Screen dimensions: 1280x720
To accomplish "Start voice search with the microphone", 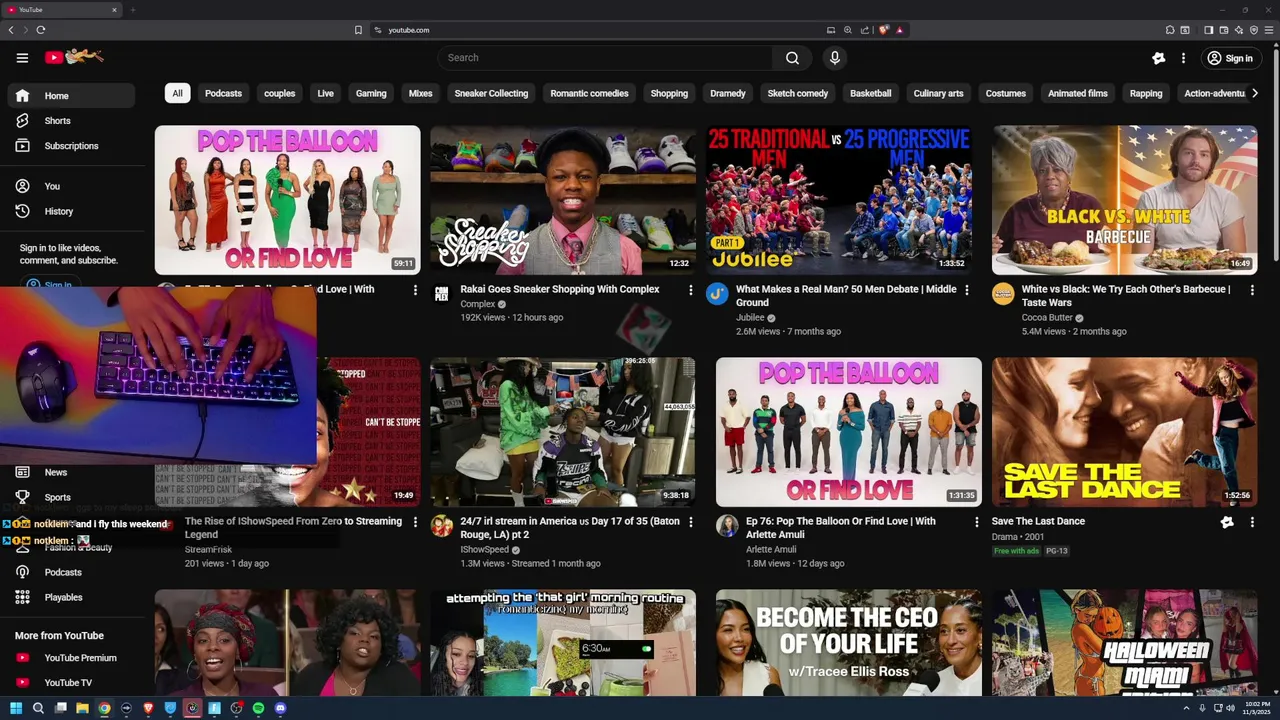I will pos(835,58).
